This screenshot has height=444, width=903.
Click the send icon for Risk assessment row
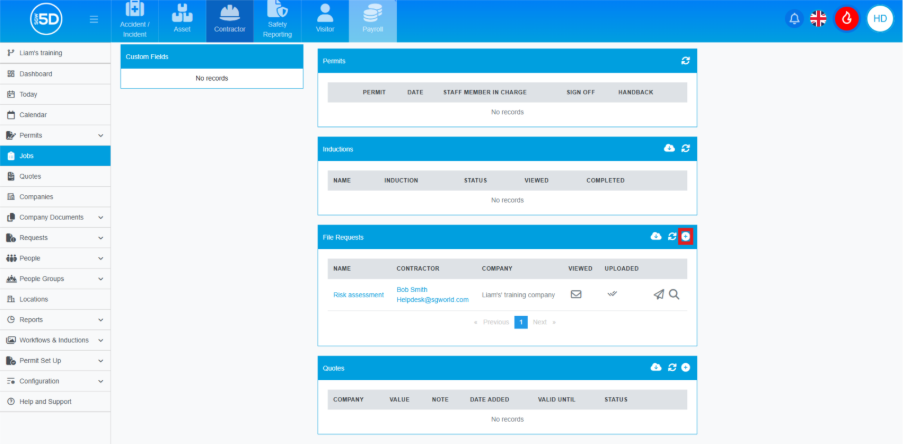tap(658, 294)
